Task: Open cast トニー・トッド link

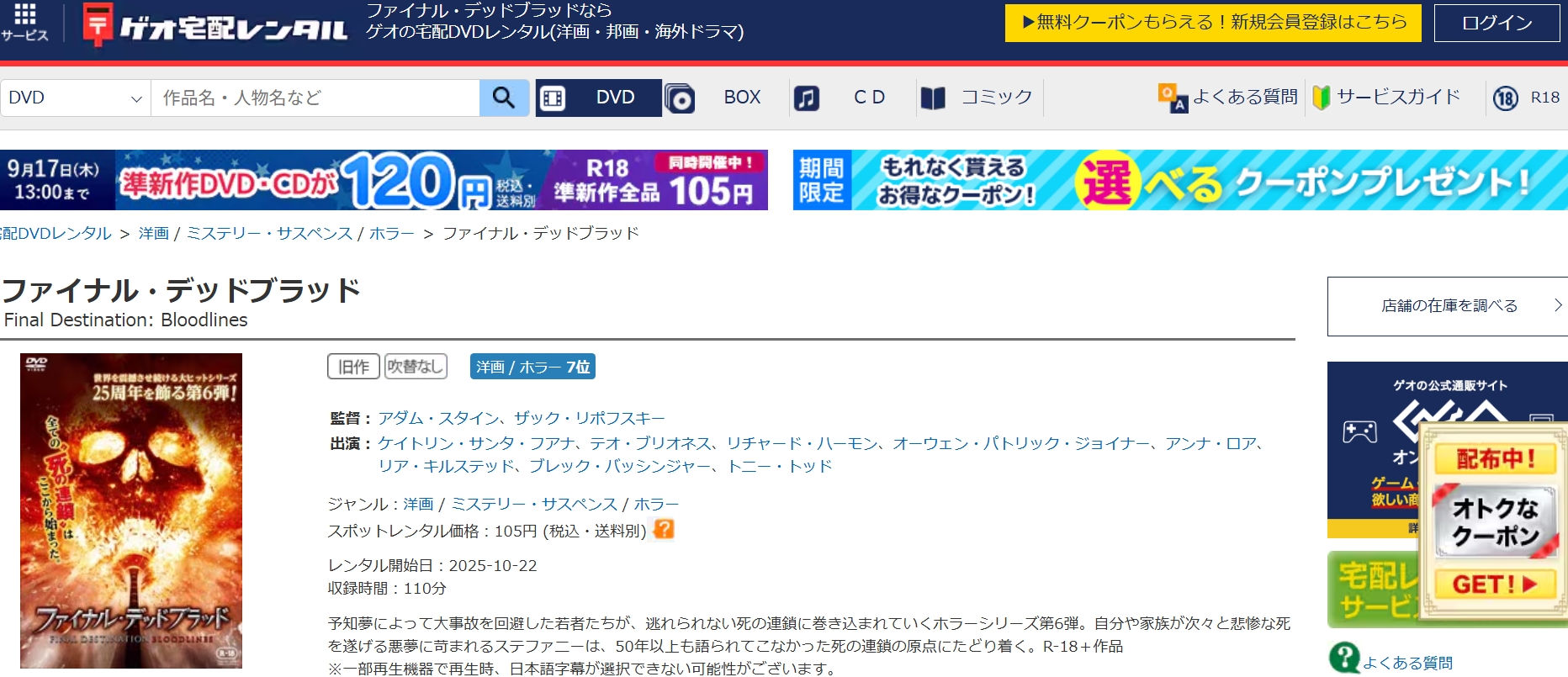Action: coord(779,466)
